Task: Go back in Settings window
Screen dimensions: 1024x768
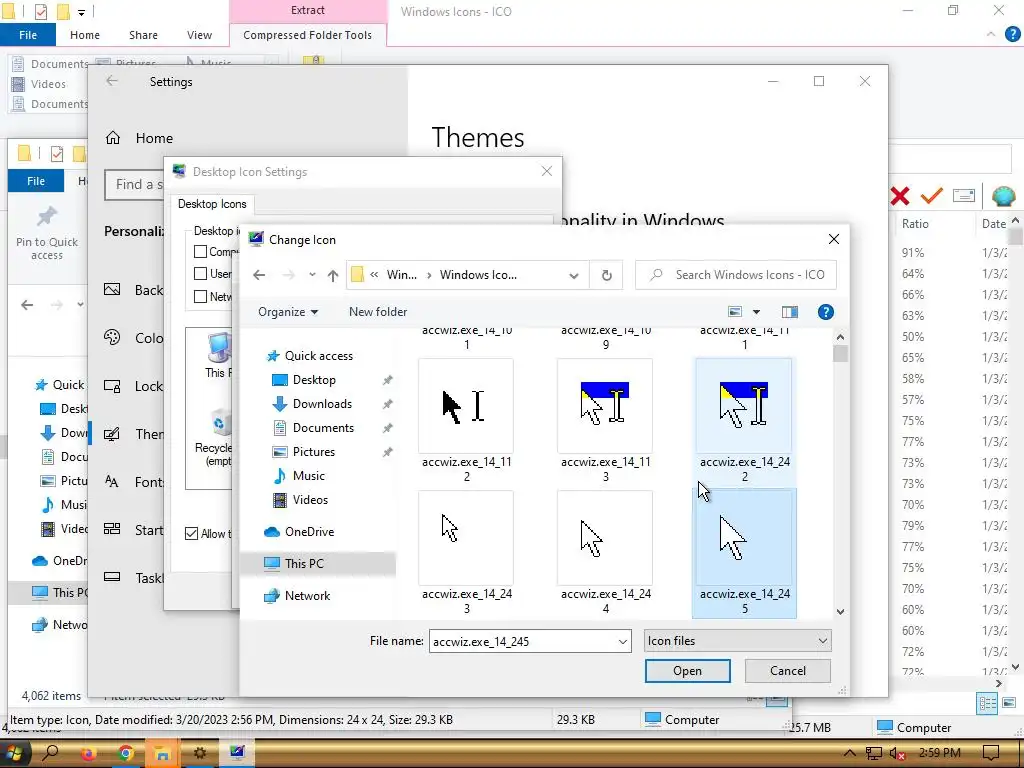Action: pos(112,81)
